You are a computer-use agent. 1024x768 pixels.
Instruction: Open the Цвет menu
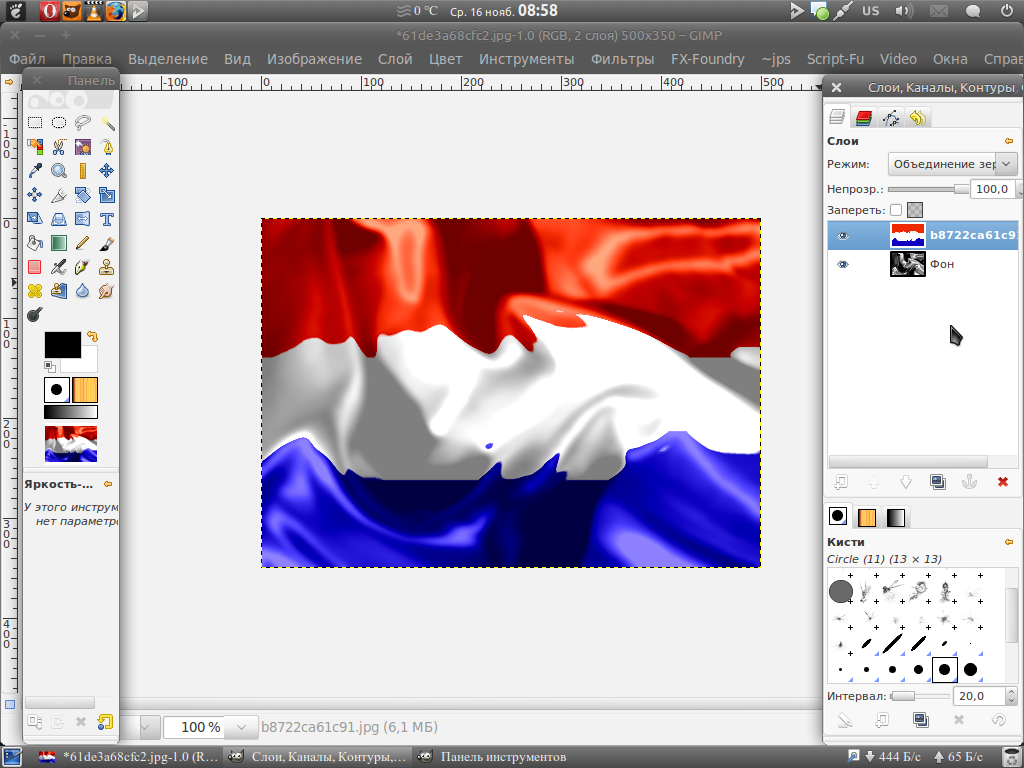445,59
